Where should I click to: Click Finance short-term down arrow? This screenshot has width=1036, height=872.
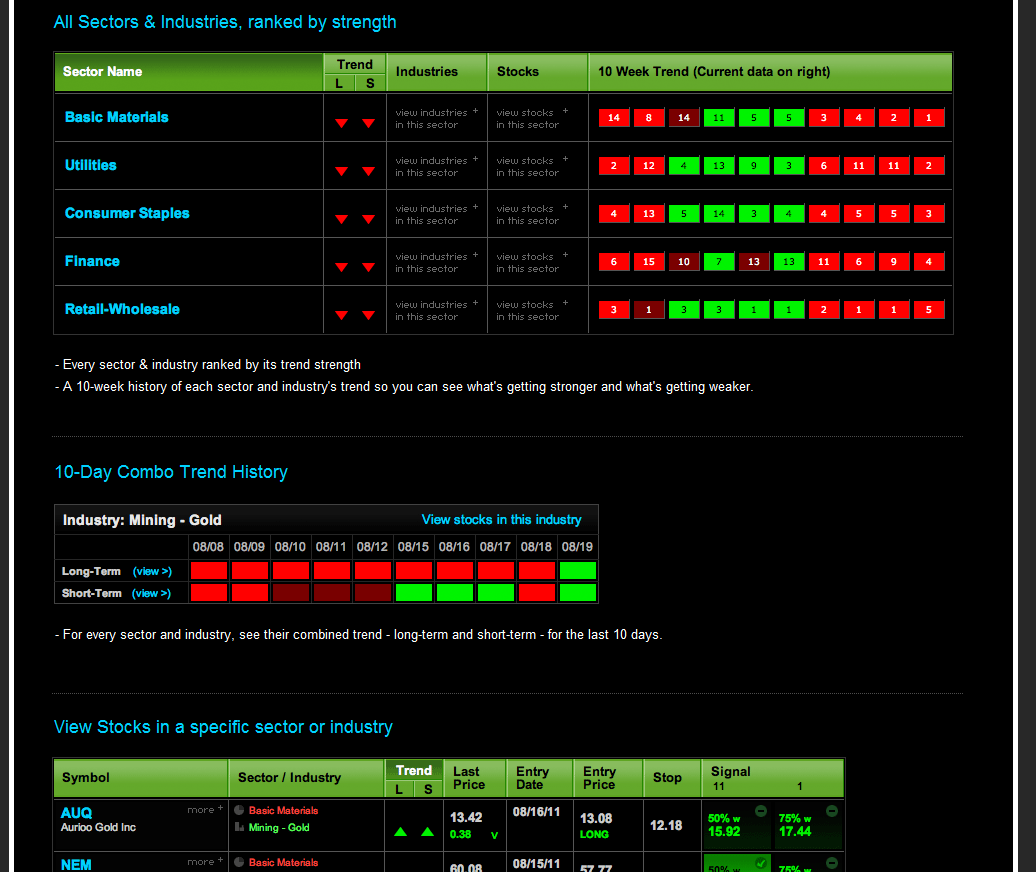369,268
